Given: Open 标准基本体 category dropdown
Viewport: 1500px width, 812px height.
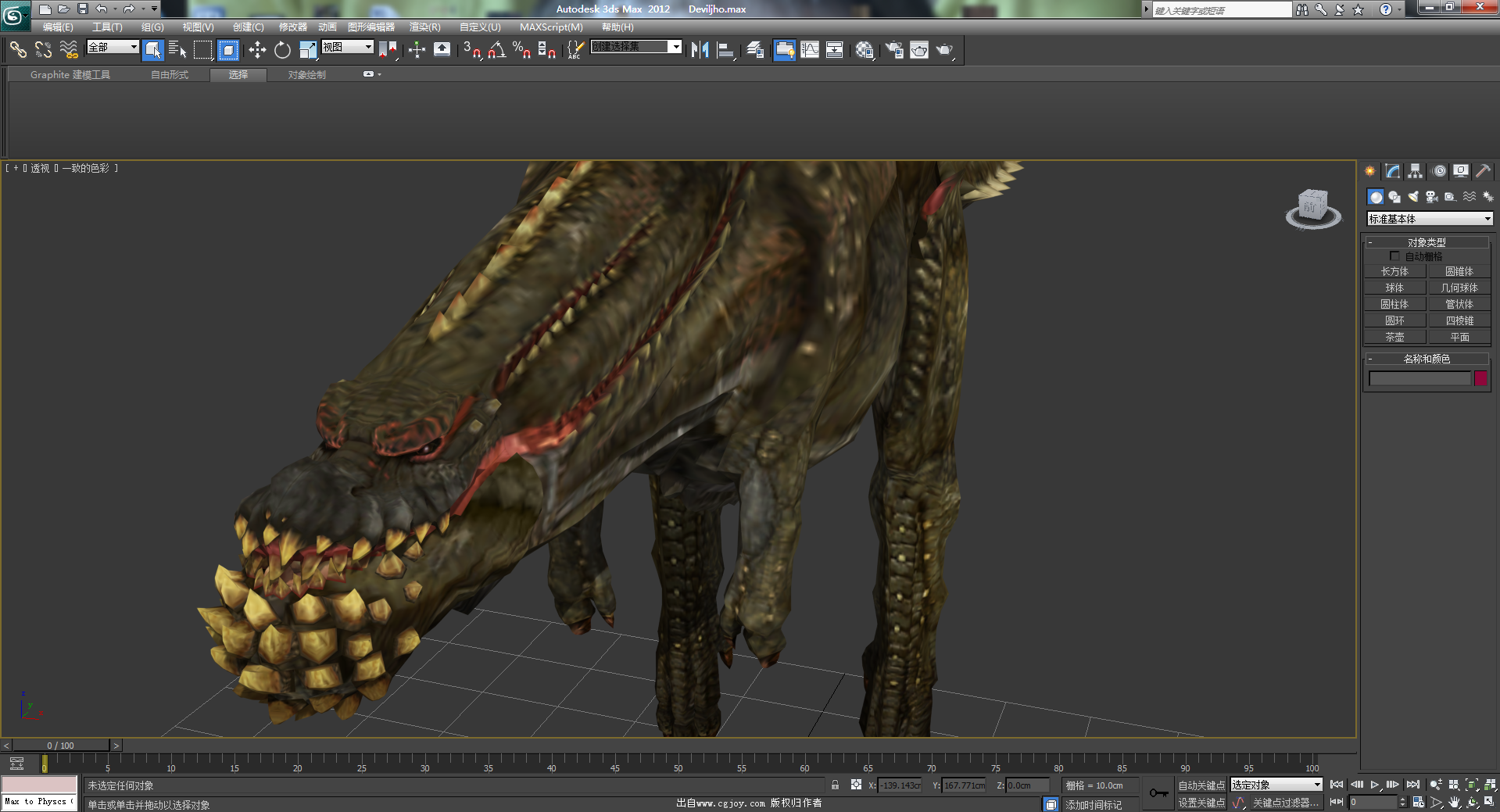Looking at the screenshot, I should coord(1429,219).
